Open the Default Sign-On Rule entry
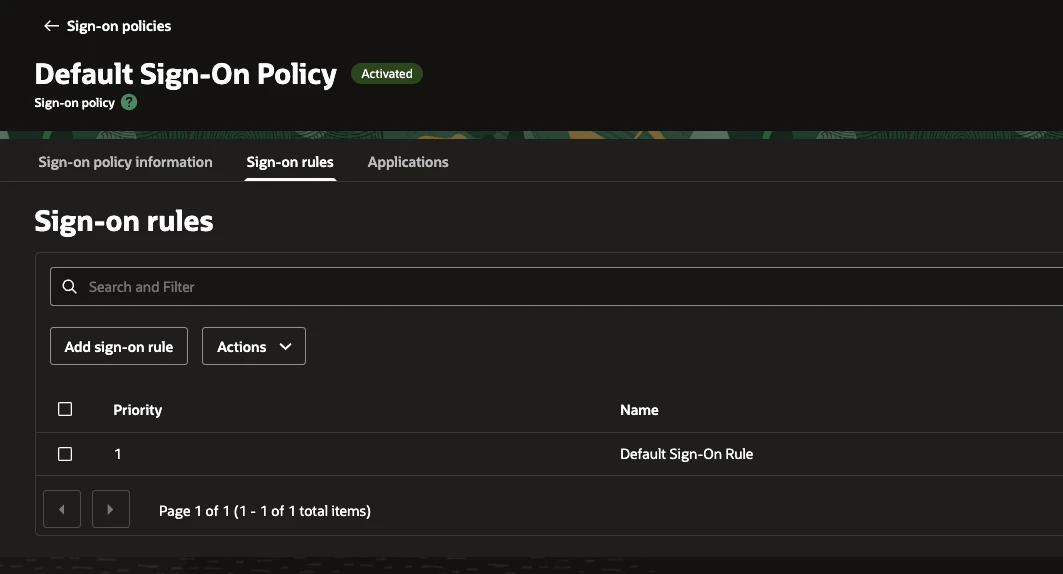The image size is (1063, 574). (687, 454)
